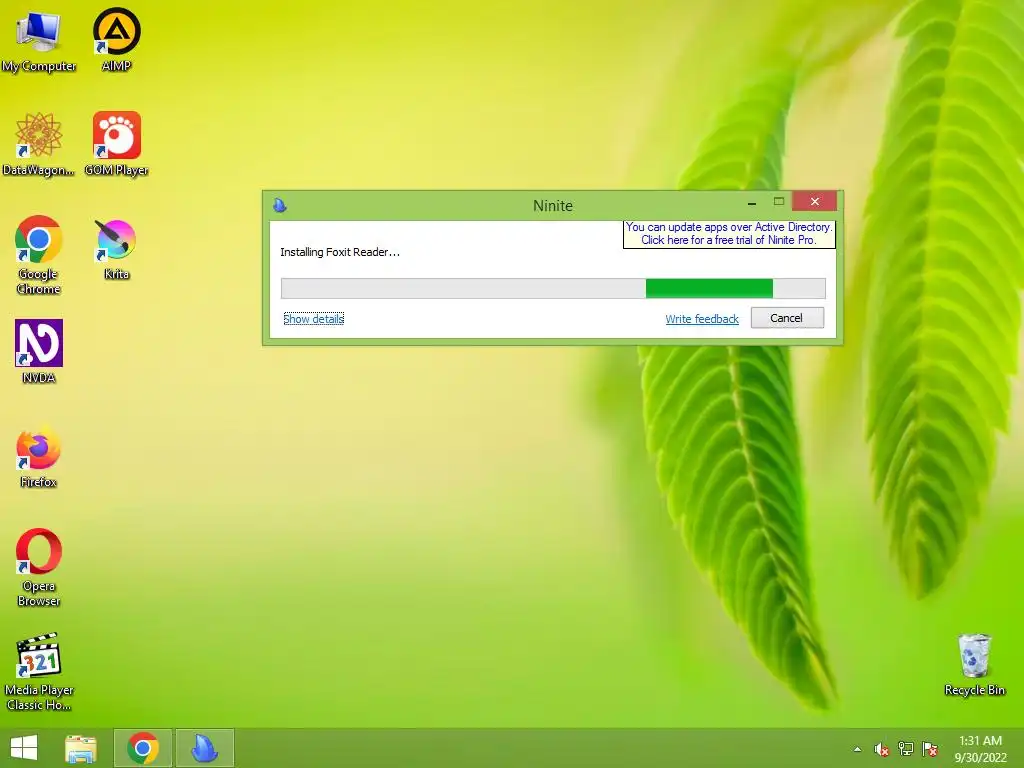Click the installation progress bar
Screen dimensions: 1024x768
553,288
